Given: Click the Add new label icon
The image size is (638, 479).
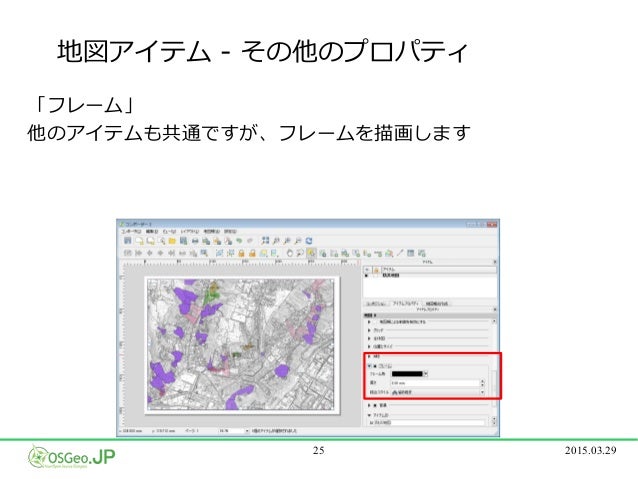Looking at the screenshot, I should [x=356, y=253].
